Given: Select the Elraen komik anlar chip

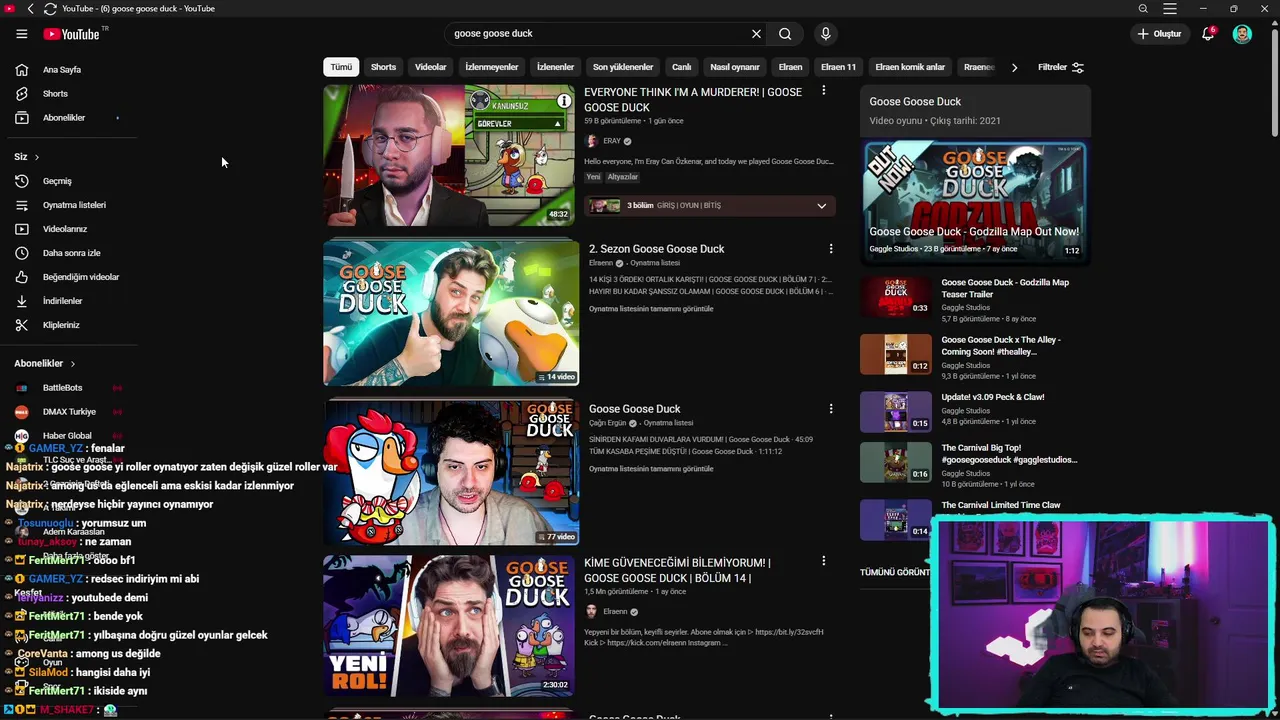Looking at the screenshot, I should click(910, 67).
